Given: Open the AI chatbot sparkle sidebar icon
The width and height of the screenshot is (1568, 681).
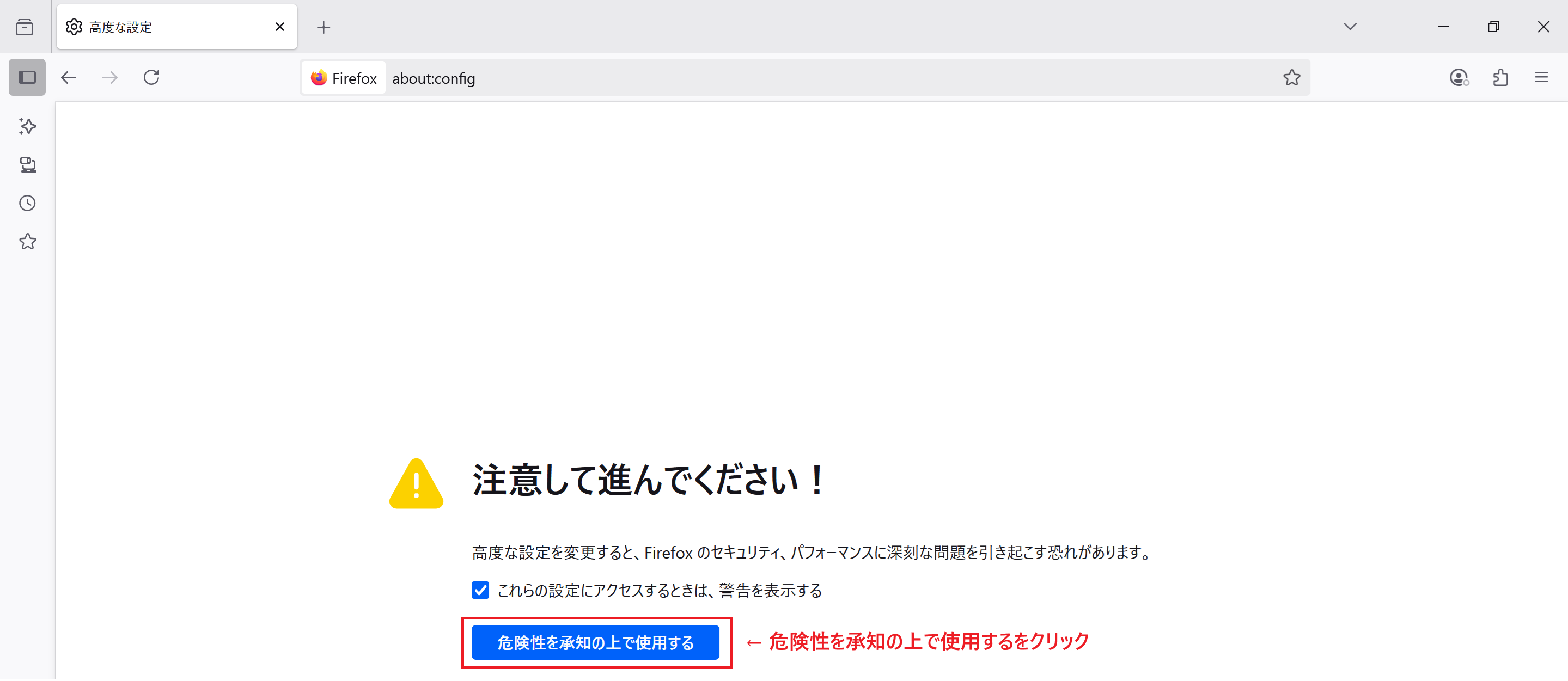Looking at the screenshot, I should point(27,126).
